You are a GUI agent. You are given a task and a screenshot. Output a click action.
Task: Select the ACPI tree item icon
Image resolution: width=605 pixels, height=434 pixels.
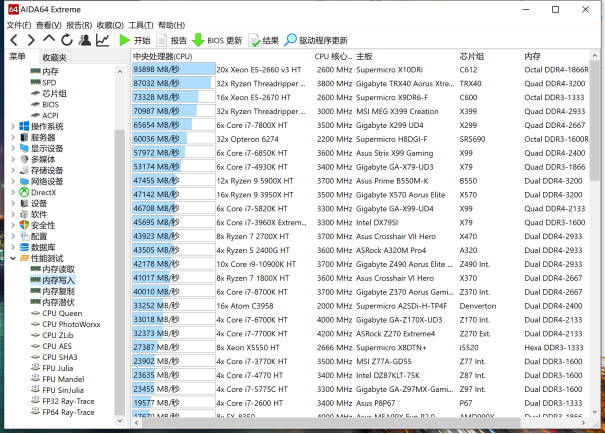35,115
